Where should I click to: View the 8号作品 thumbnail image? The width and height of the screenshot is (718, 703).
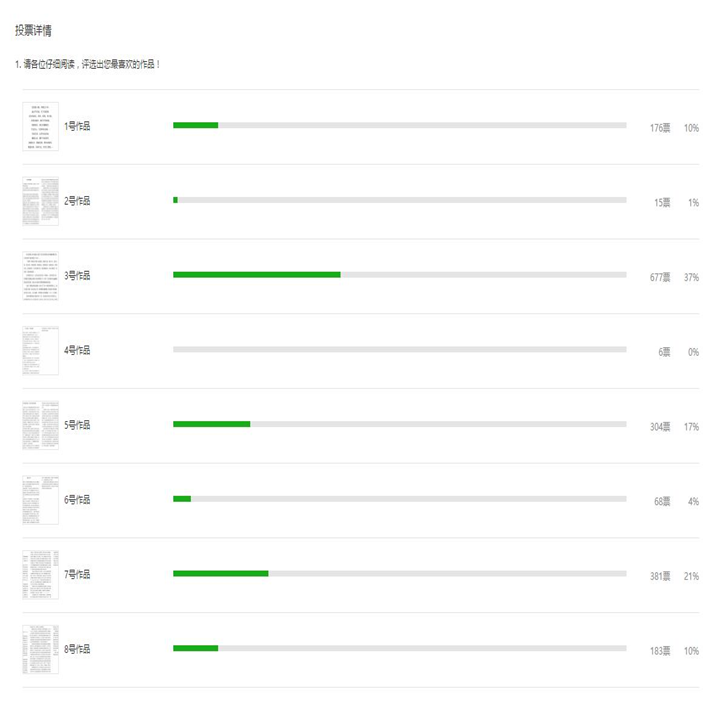click(40, 649)
